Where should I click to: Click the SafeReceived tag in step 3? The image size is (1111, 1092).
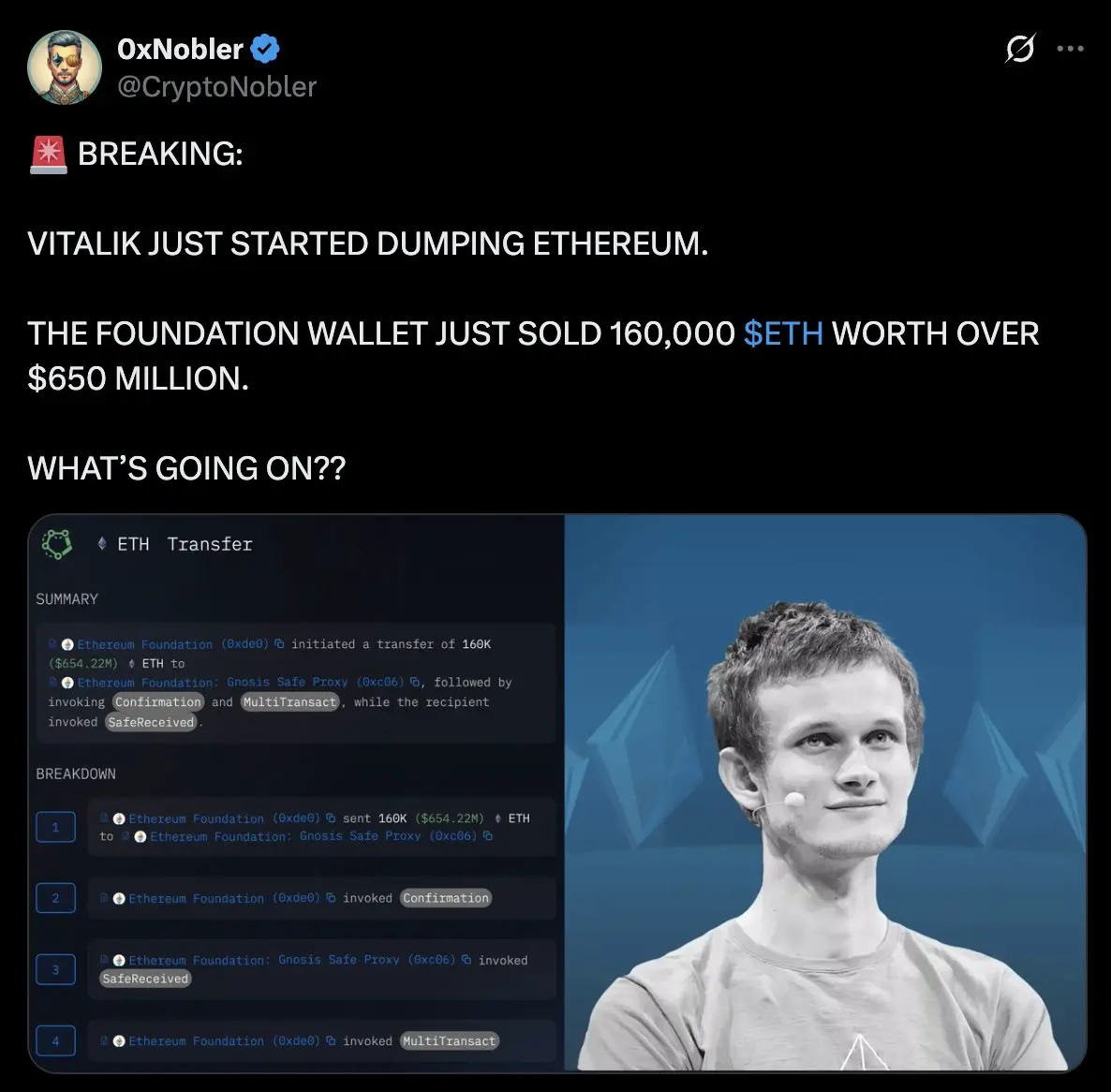point(145,979)
